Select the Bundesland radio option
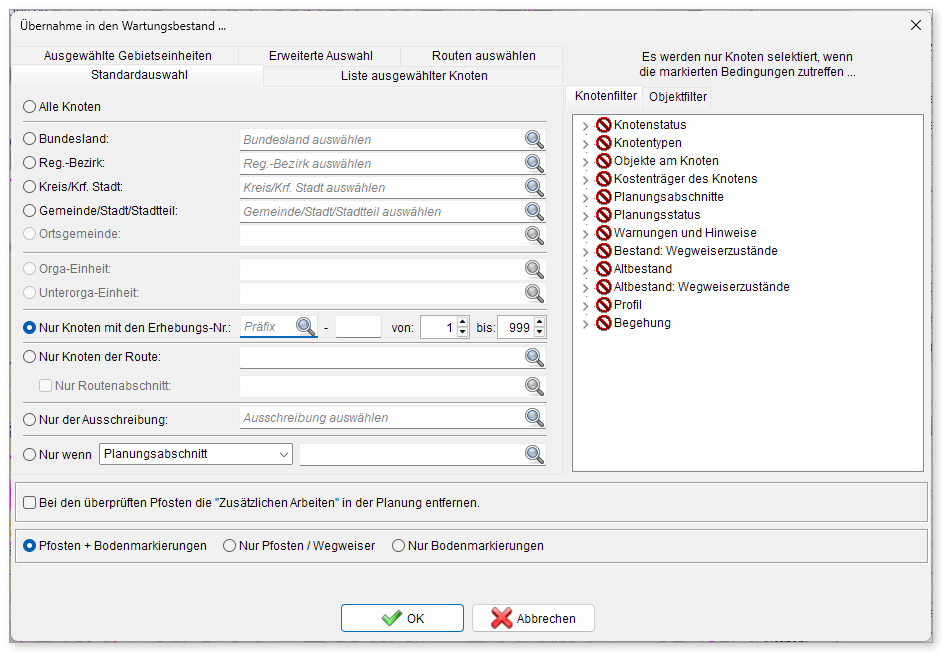The width and height of the screenshot is (942, 652). [x=29, y=139]
